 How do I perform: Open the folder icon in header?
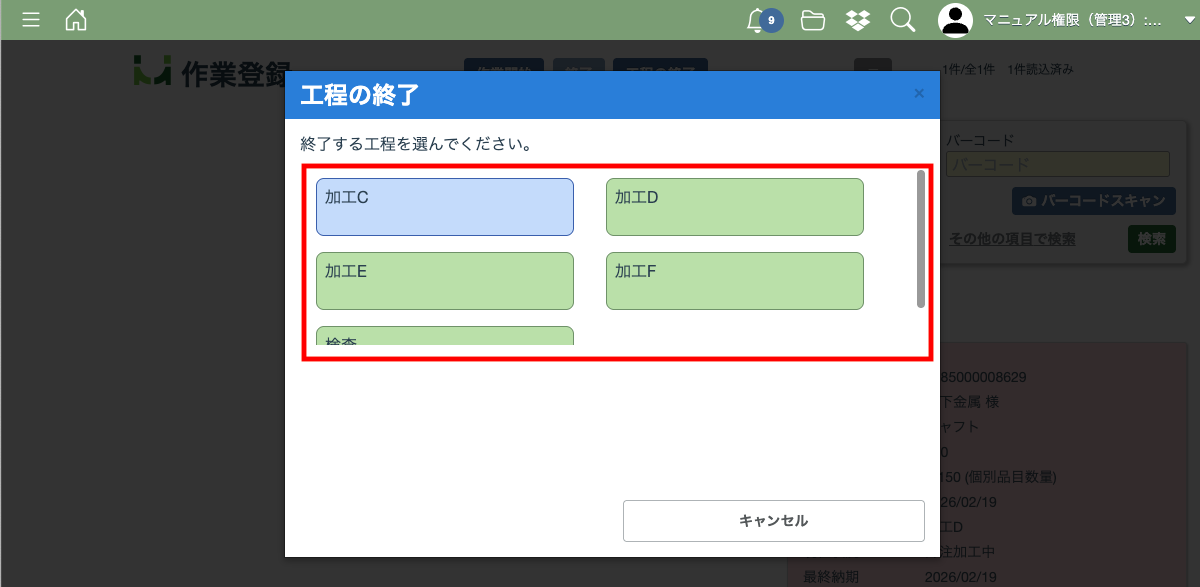point(813,20)
